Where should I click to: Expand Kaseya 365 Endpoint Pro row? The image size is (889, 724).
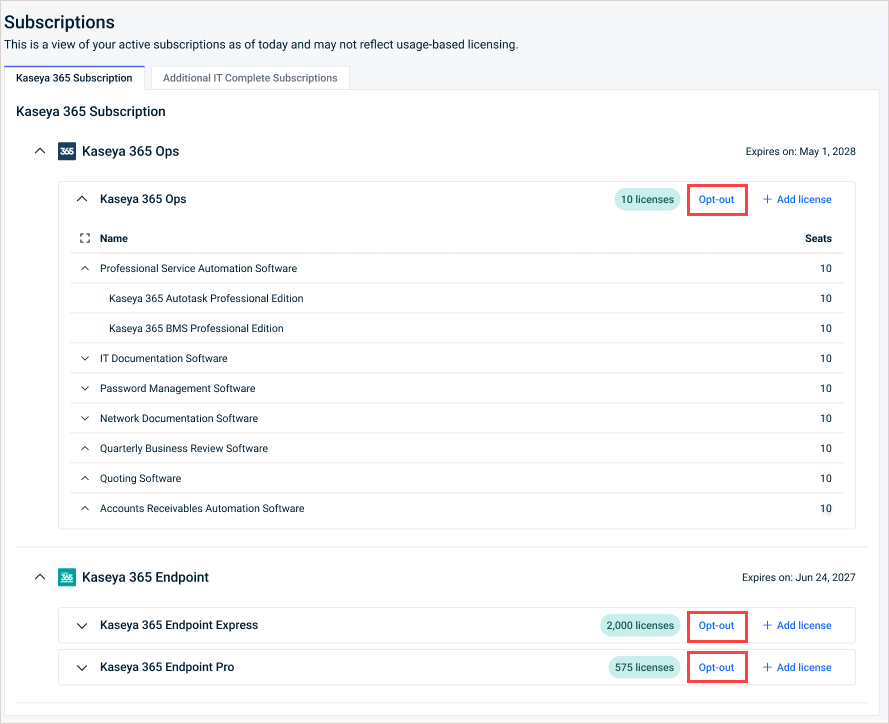(82, 667)
